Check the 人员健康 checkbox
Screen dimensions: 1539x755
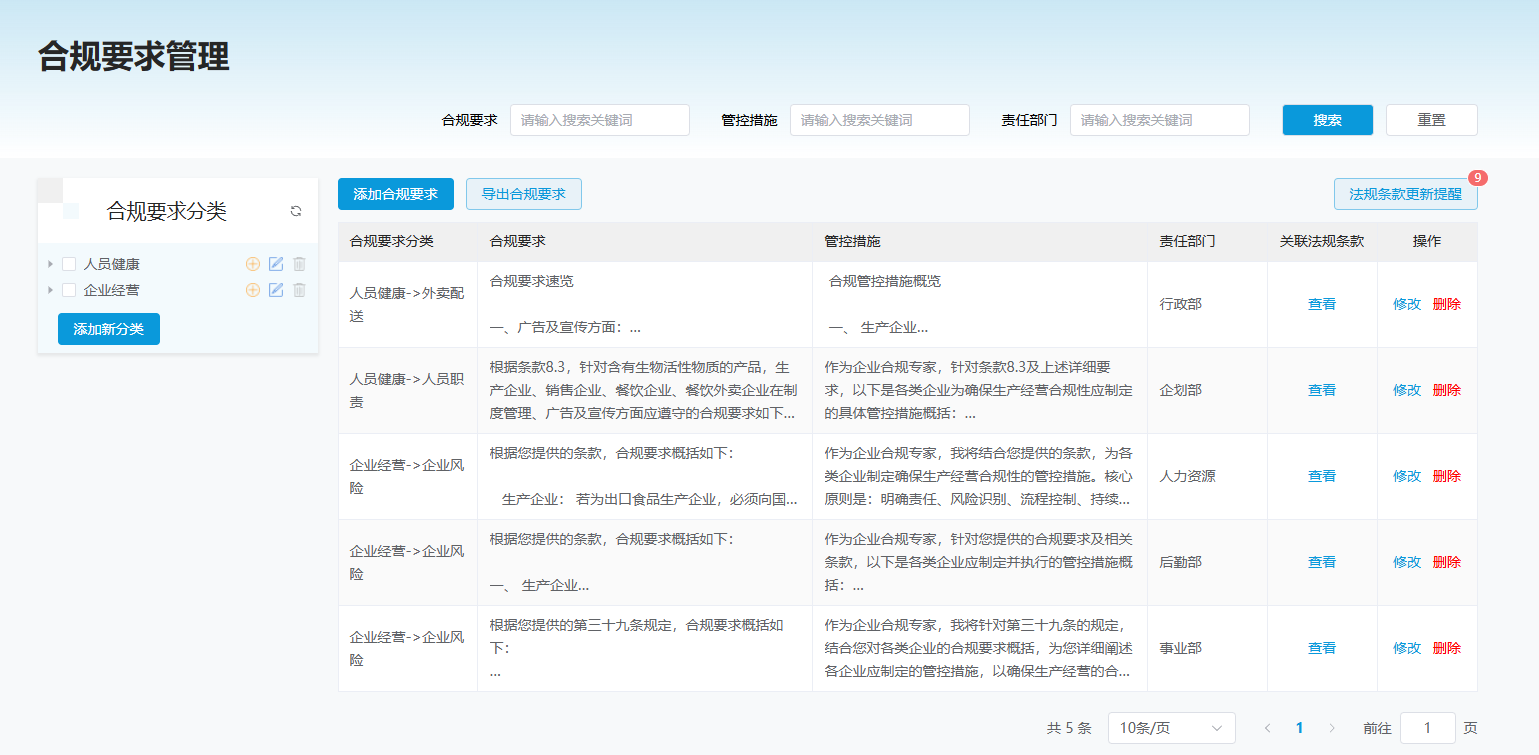point(69,264)
